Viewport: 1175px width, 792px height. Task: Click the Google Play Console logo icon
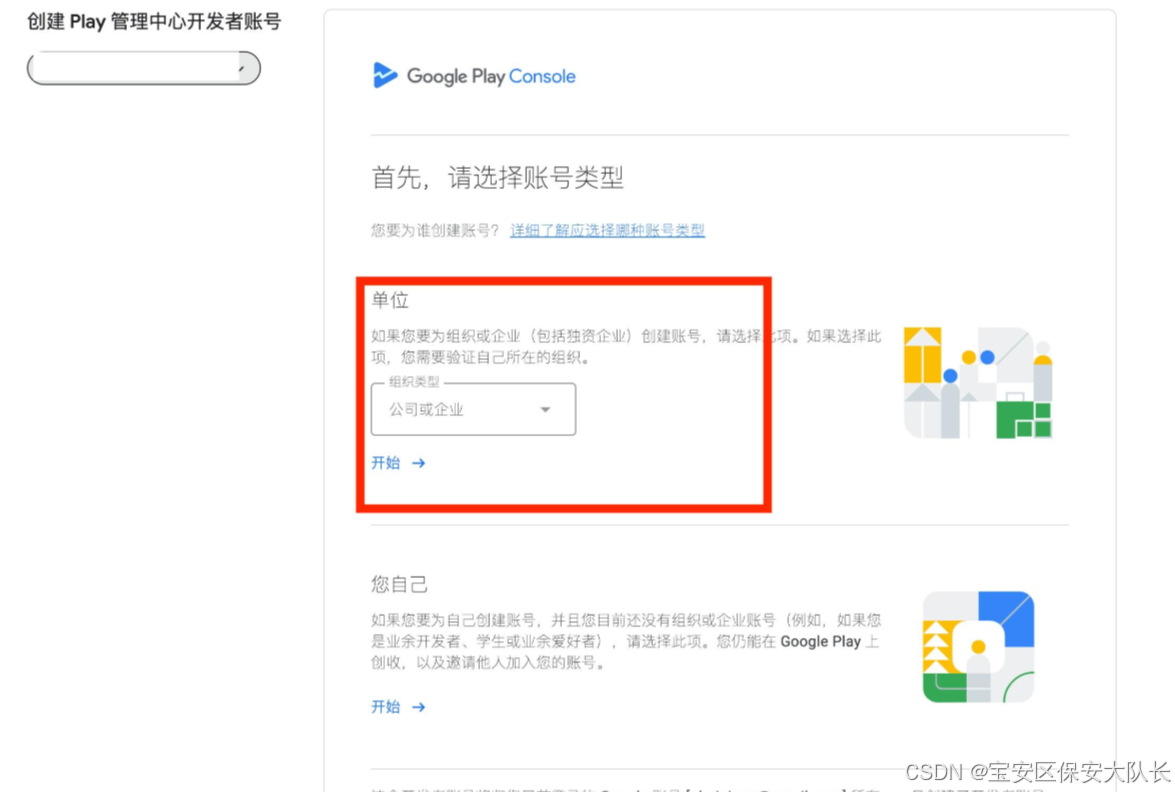[x=384, y=75]
